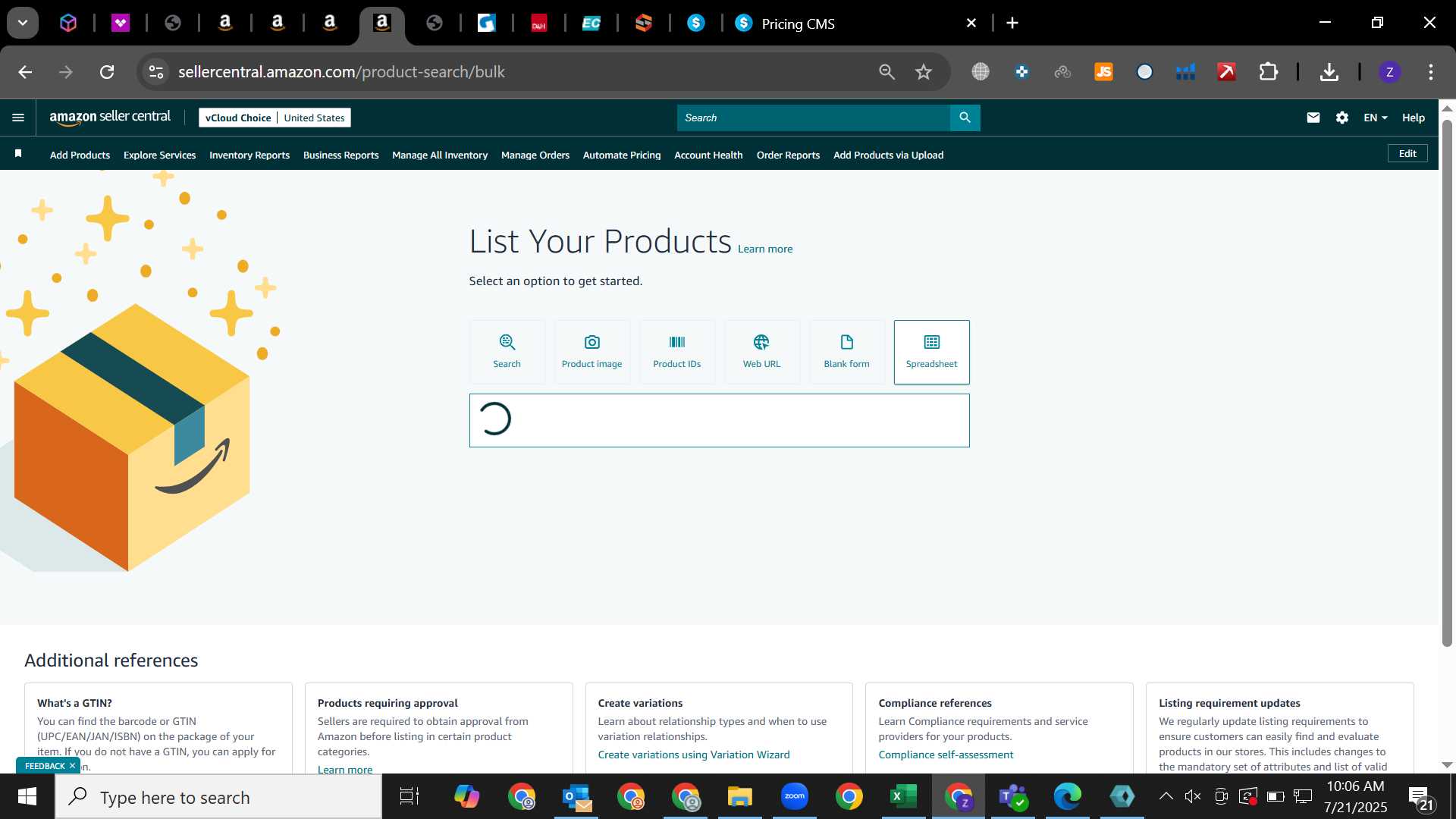
Task: Select the Product IDs barcode option
Action: (x=676, y=352)
